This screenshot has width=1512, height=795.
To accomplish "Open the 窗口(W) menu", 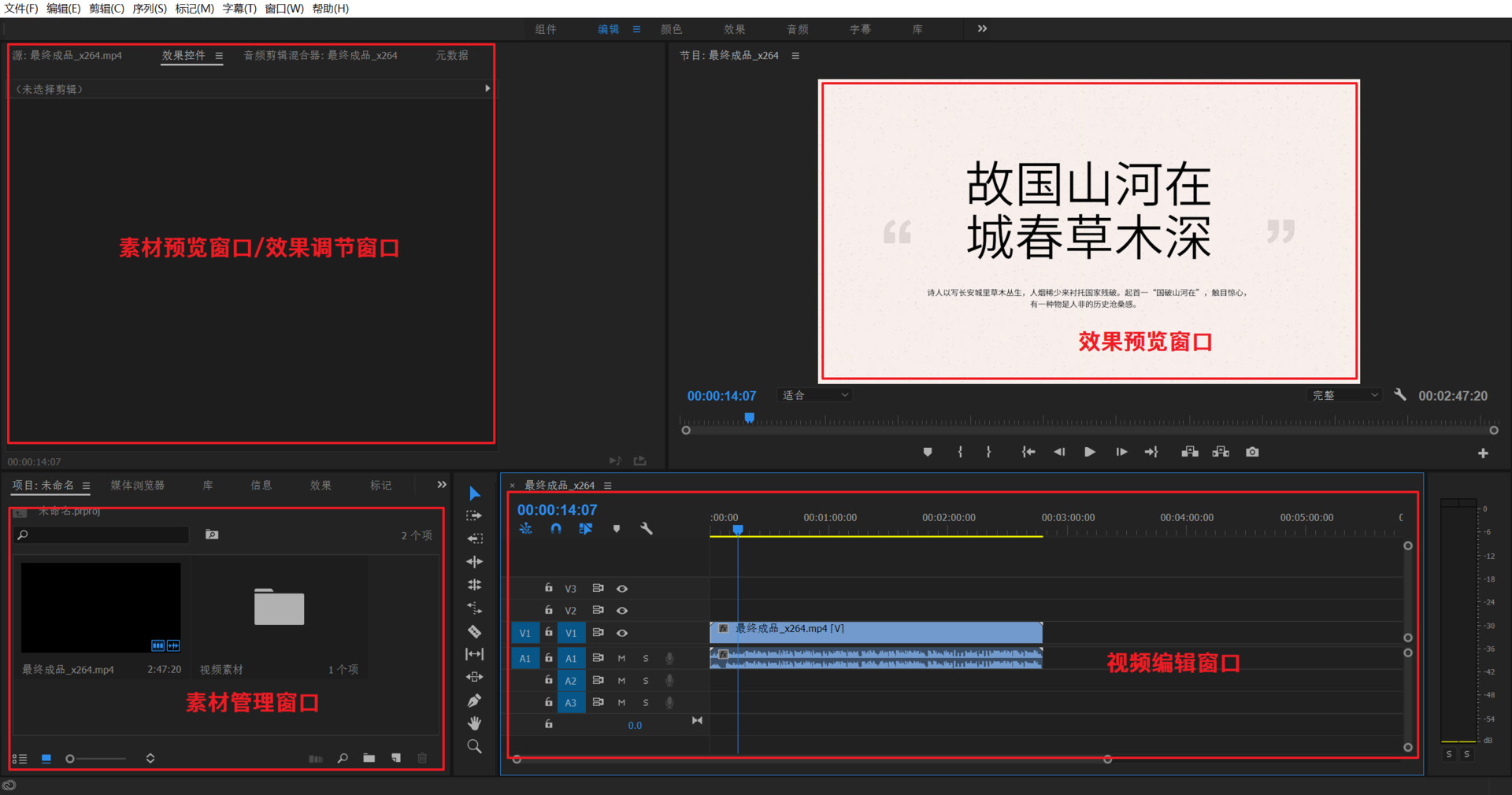I will click(284, 9).
